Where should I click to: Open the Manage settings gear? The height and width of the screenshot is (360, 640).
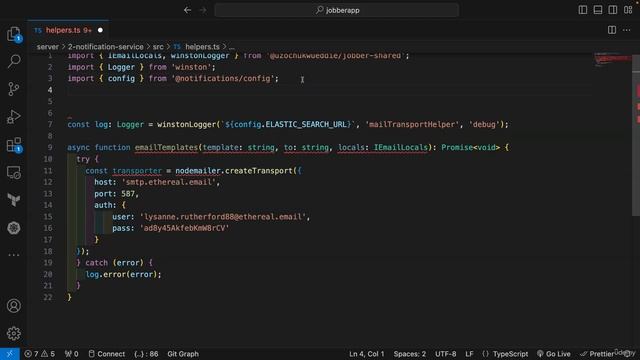point(13,333)
